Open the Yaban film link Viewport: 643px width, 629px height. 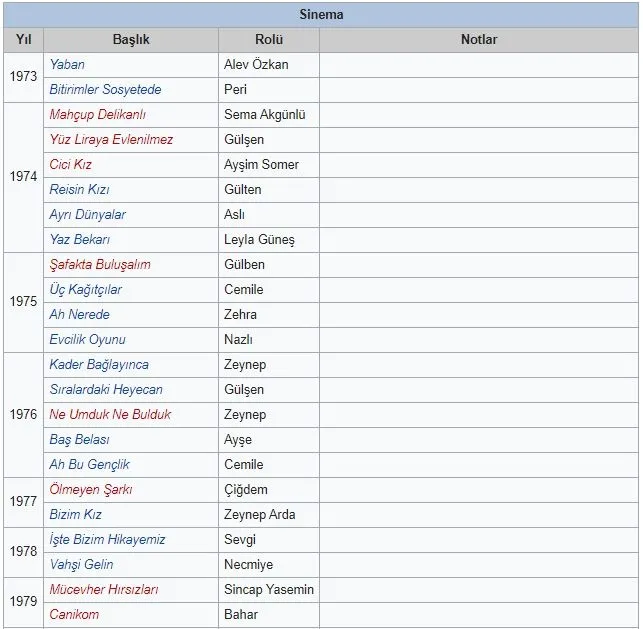(67, 65)
